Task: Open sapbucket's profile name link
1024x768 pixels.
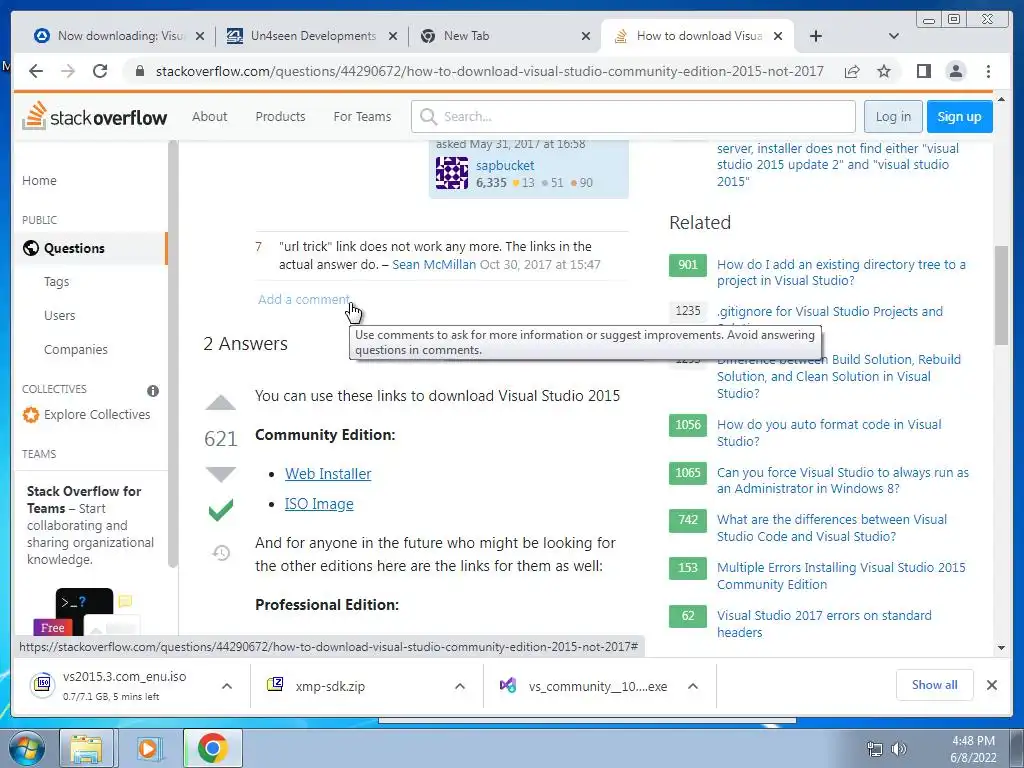Action: [505, 165]
